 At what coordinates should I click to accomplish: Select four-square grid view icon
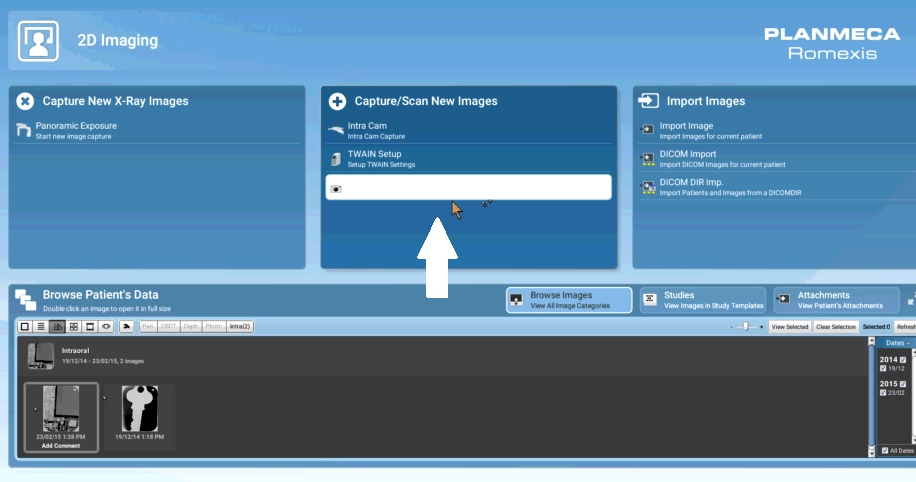[74, 327]
